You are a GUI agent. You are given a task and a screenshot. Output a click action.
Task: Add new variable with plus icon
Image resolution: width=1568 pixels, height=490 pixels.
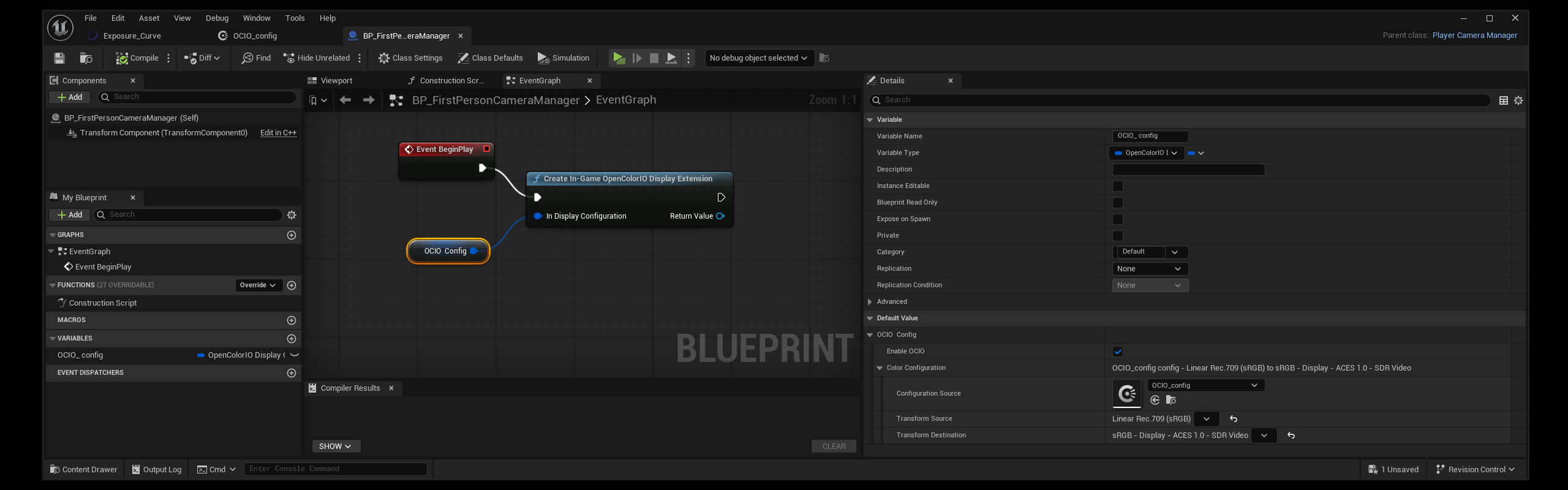click(292, 339)
